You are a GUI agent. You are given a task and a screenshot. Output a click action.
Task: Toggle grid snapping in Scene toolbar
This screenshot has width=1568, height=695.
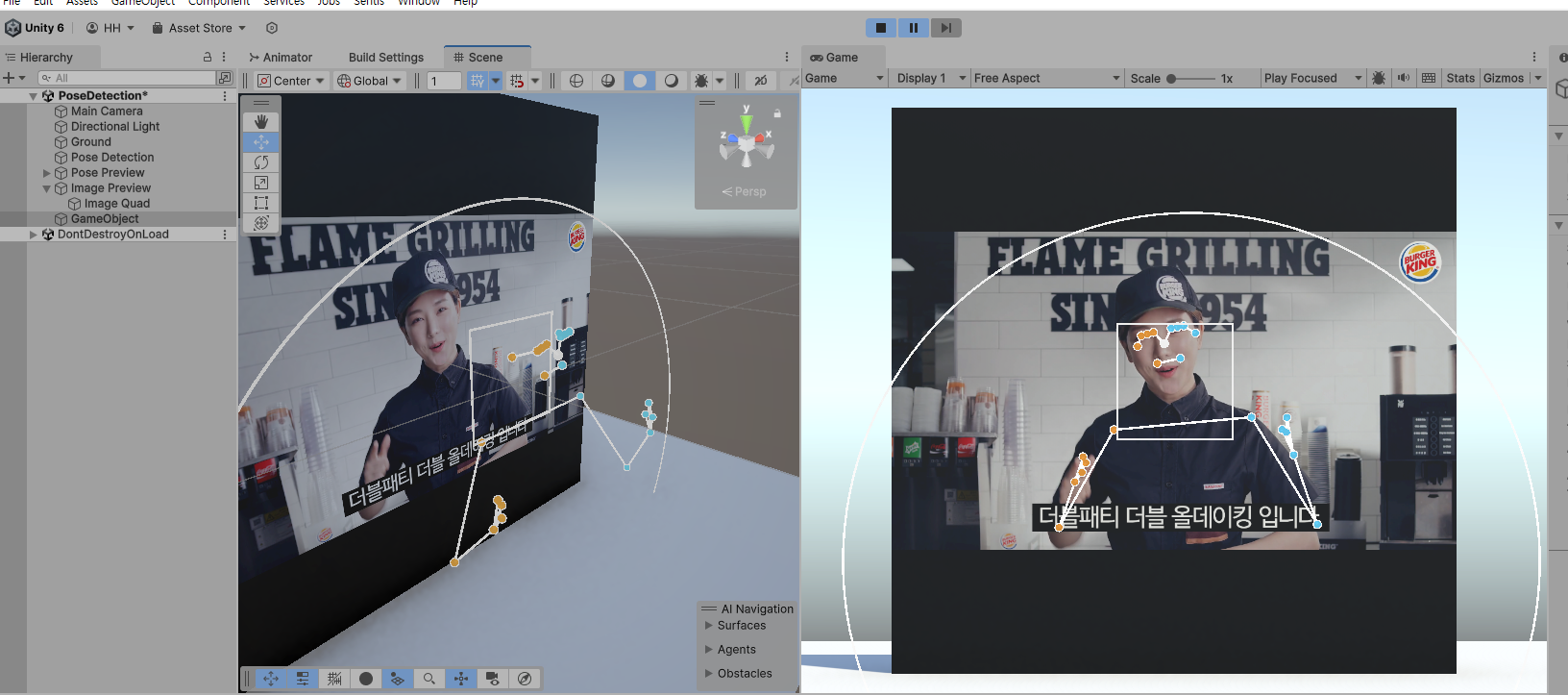pos(517,81)
